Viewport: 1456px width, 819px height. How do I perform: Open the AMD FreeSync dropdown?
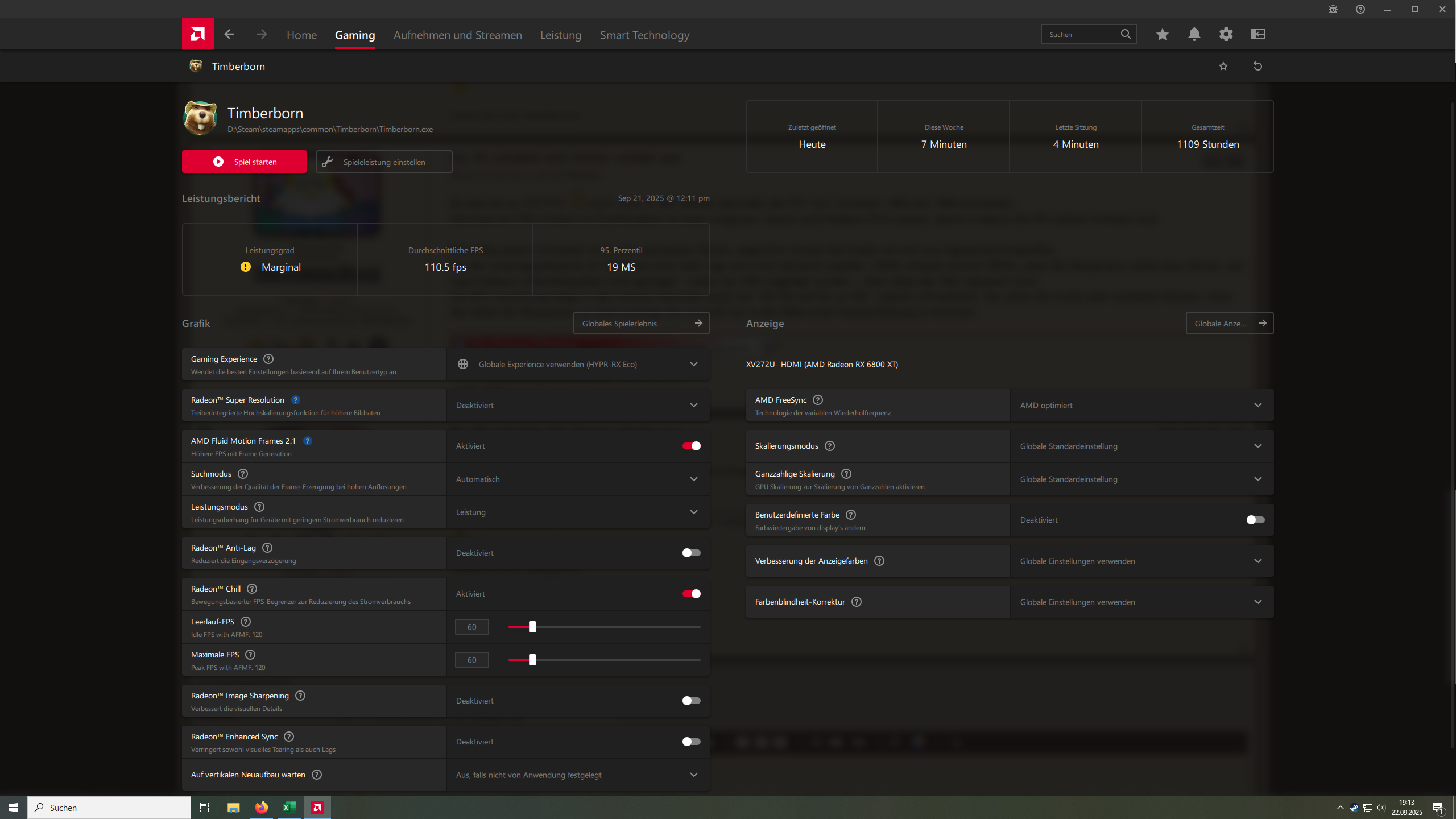[x=1142, y=405]
